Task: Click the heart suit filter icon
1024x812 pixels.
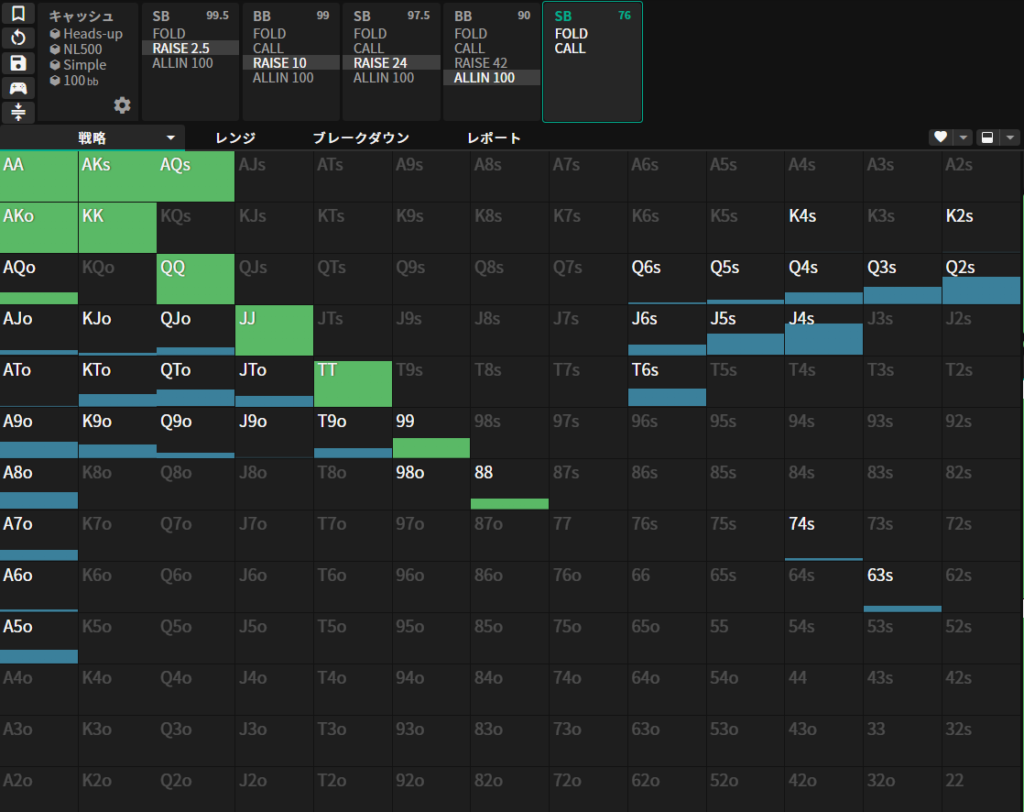Action: [x=940, y=138]
